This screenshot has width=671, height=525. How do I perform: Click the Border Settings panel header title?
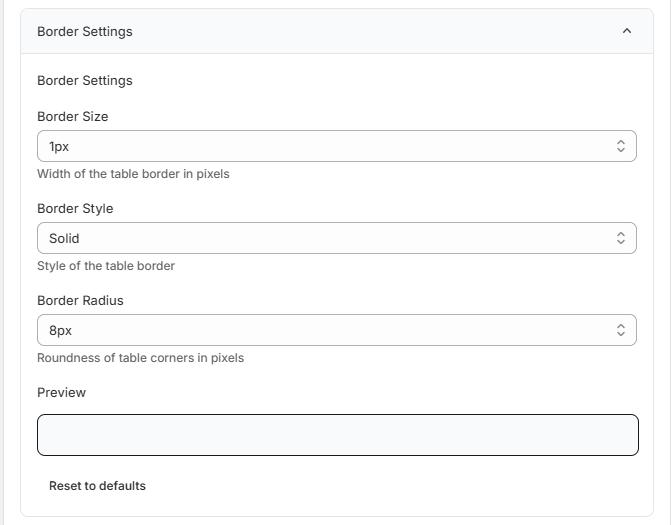coord(85,31)
